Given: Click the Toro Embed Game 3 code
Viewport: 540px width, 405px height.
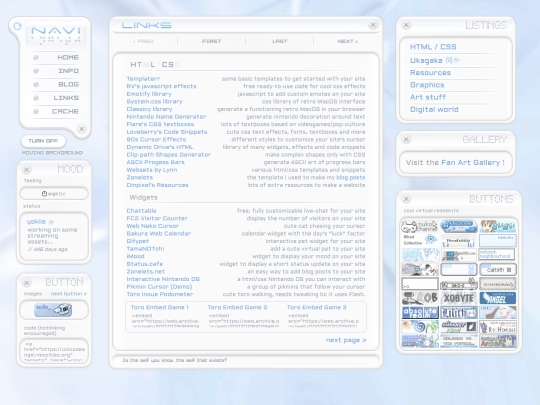Looking at the screenshot, I should click(x=323, y=320).
